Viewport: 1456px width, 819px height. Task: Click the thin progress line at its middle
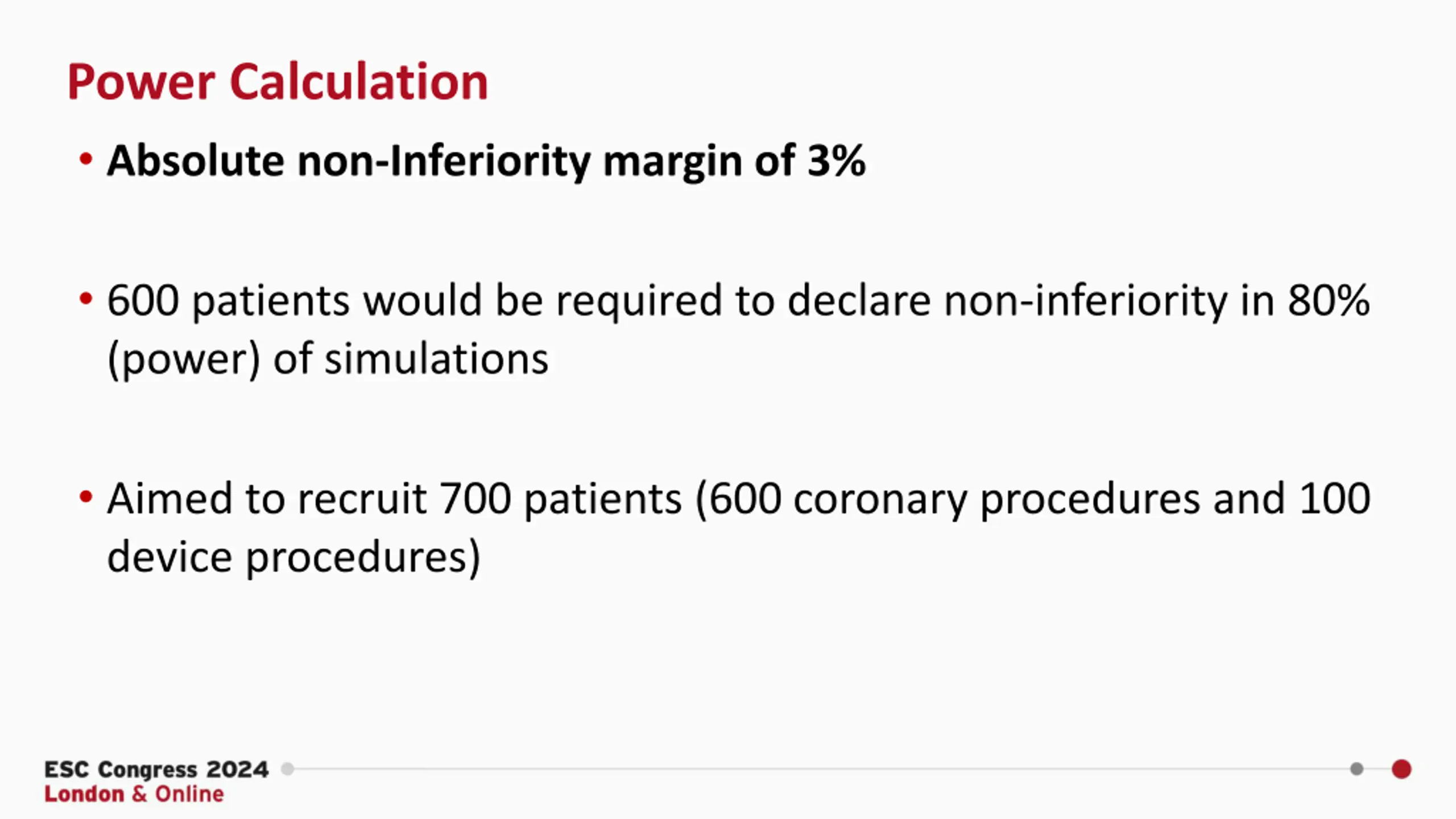(822, 769)
